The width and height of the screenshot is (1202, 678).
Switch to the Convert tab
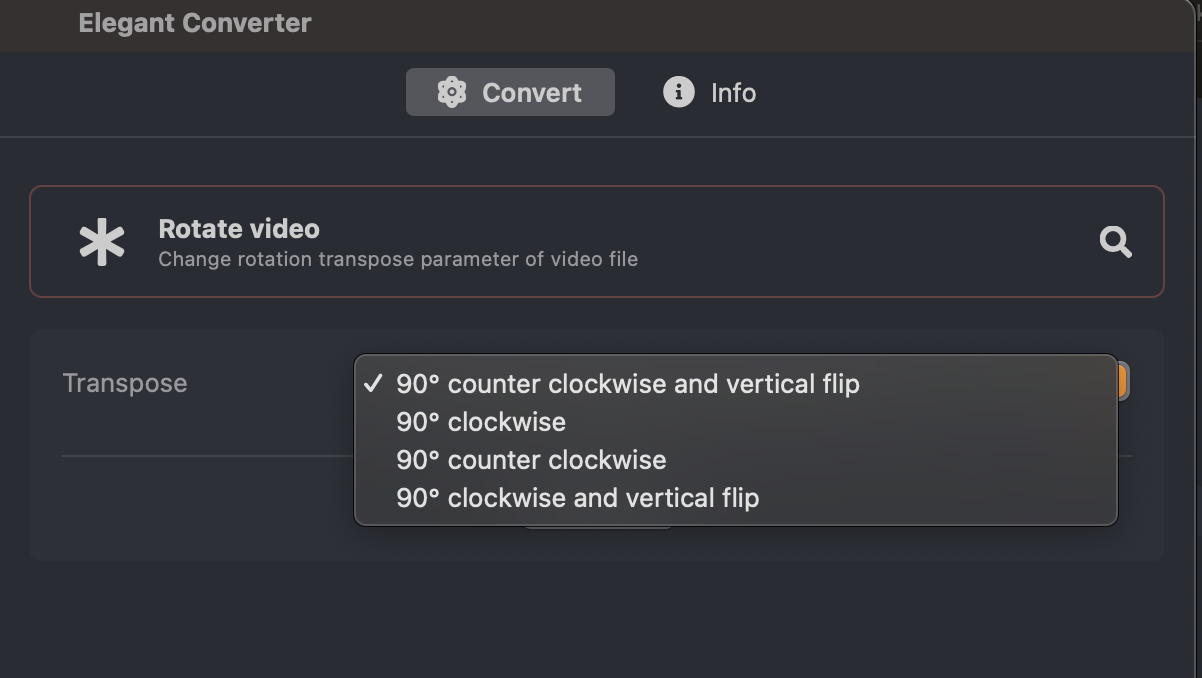point(510,92)
